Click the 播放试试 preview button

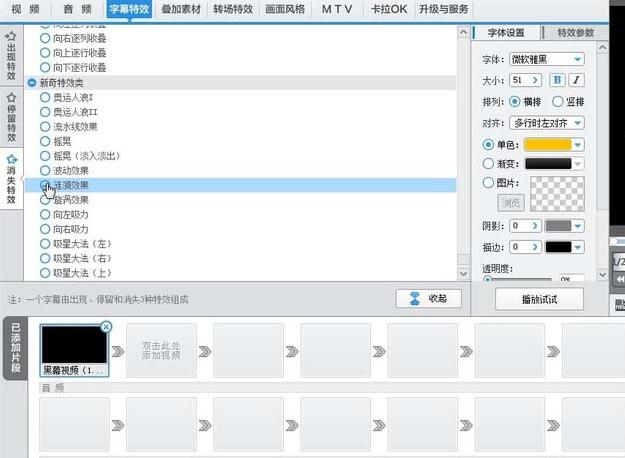pyautogui.click(x=539, y=299)
